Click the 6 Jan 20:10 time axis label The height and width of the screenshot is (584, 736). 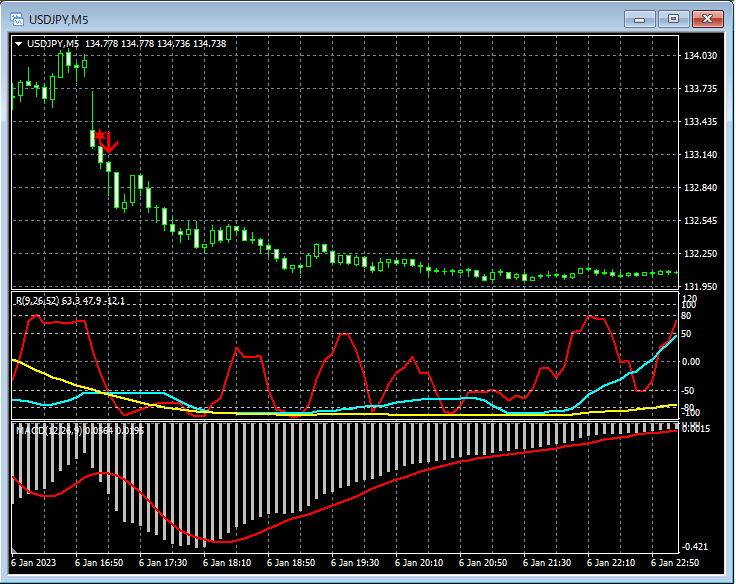[419, 562]
